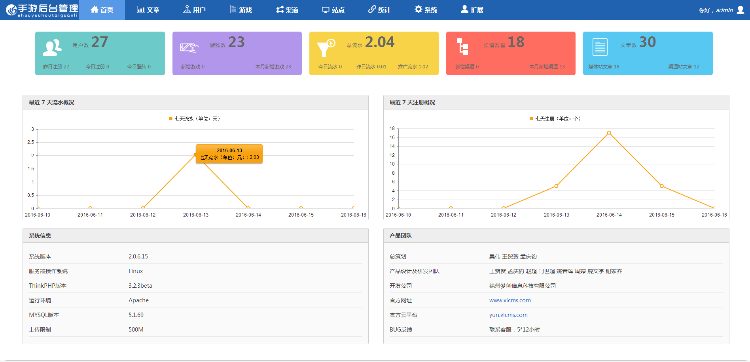
Task: Click the admin greeting text in header
Action: [x=716, y=10]
